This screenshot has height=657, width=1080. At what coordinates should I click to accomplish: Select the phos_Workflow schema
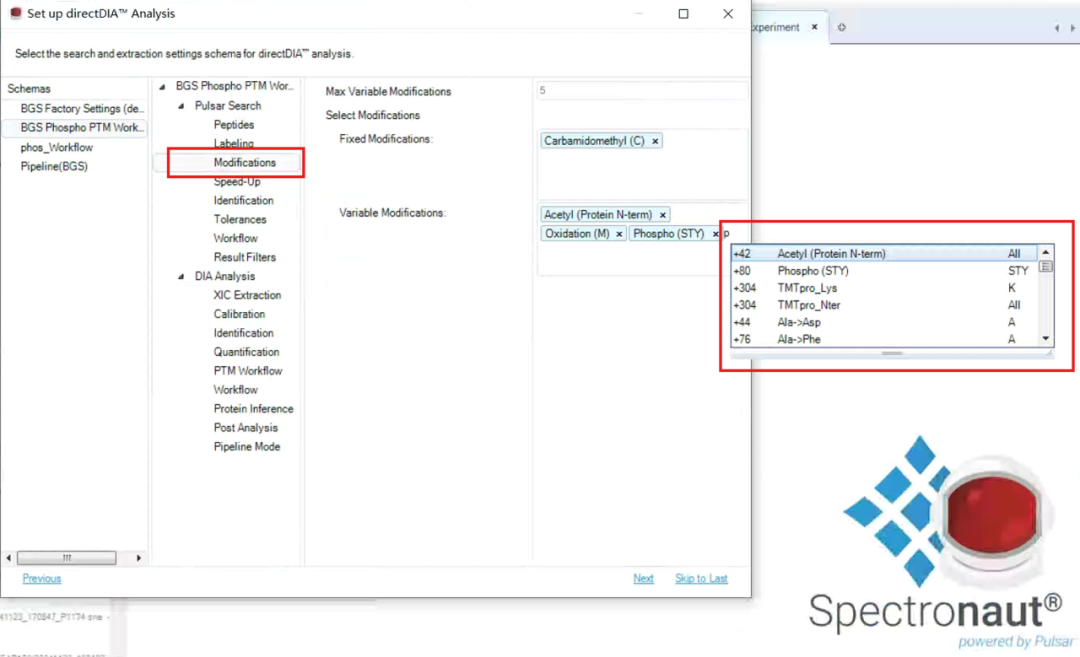coord(56,147)
